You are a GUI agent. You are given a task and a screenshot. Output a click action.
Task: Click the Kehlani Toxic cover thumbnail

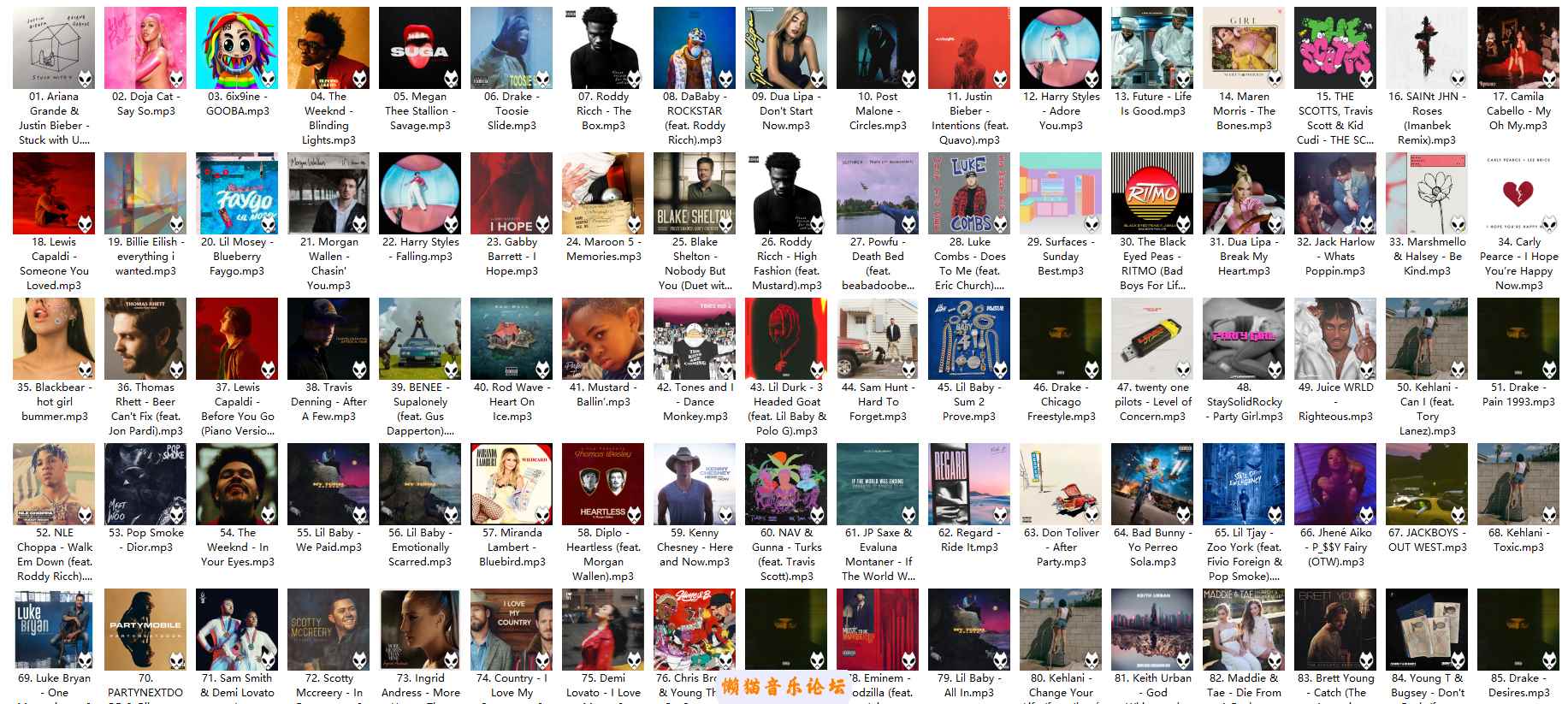[x=1518, y=484]
